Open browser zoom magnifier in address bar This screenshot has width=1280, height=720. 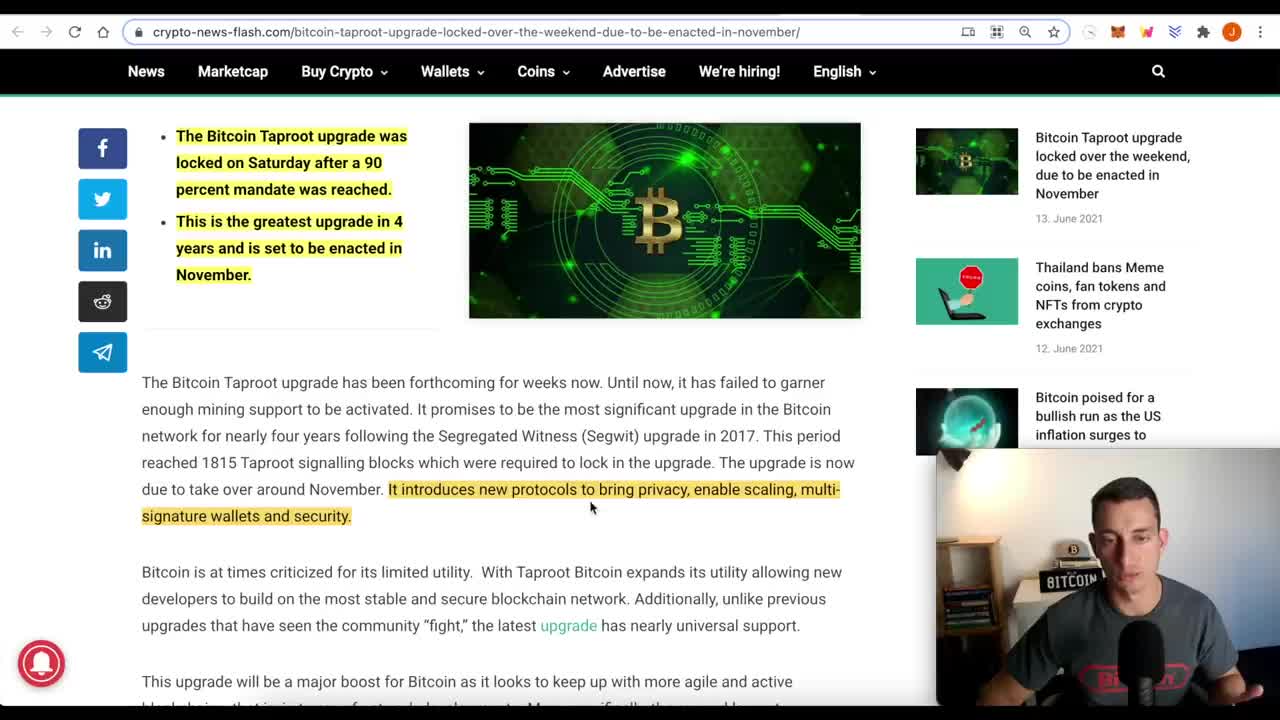[x=1025, y=32]
